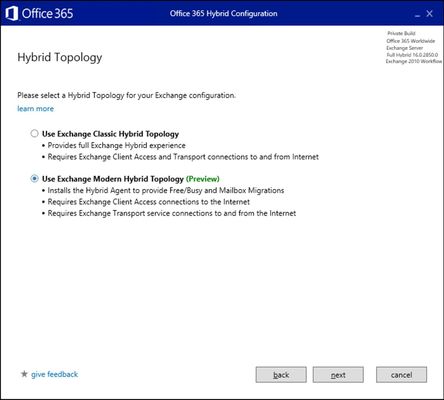
Task: Click the Installs the Hybrid Agent bullet line
Action: click(x=166, y=190)
